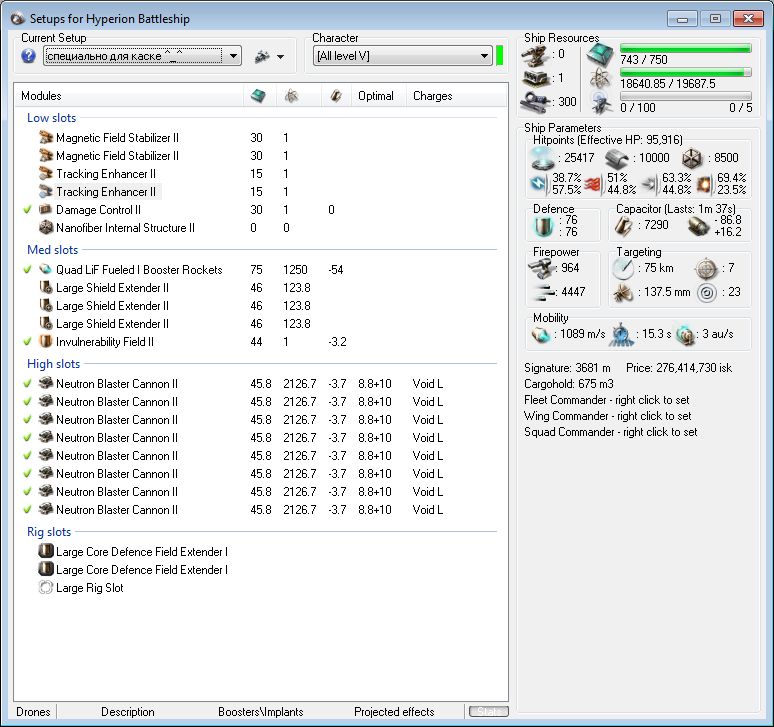Screen dimensions: 774x727
Task: Click the Defence shield icon showing 76
Action: (x=543, y=226)
